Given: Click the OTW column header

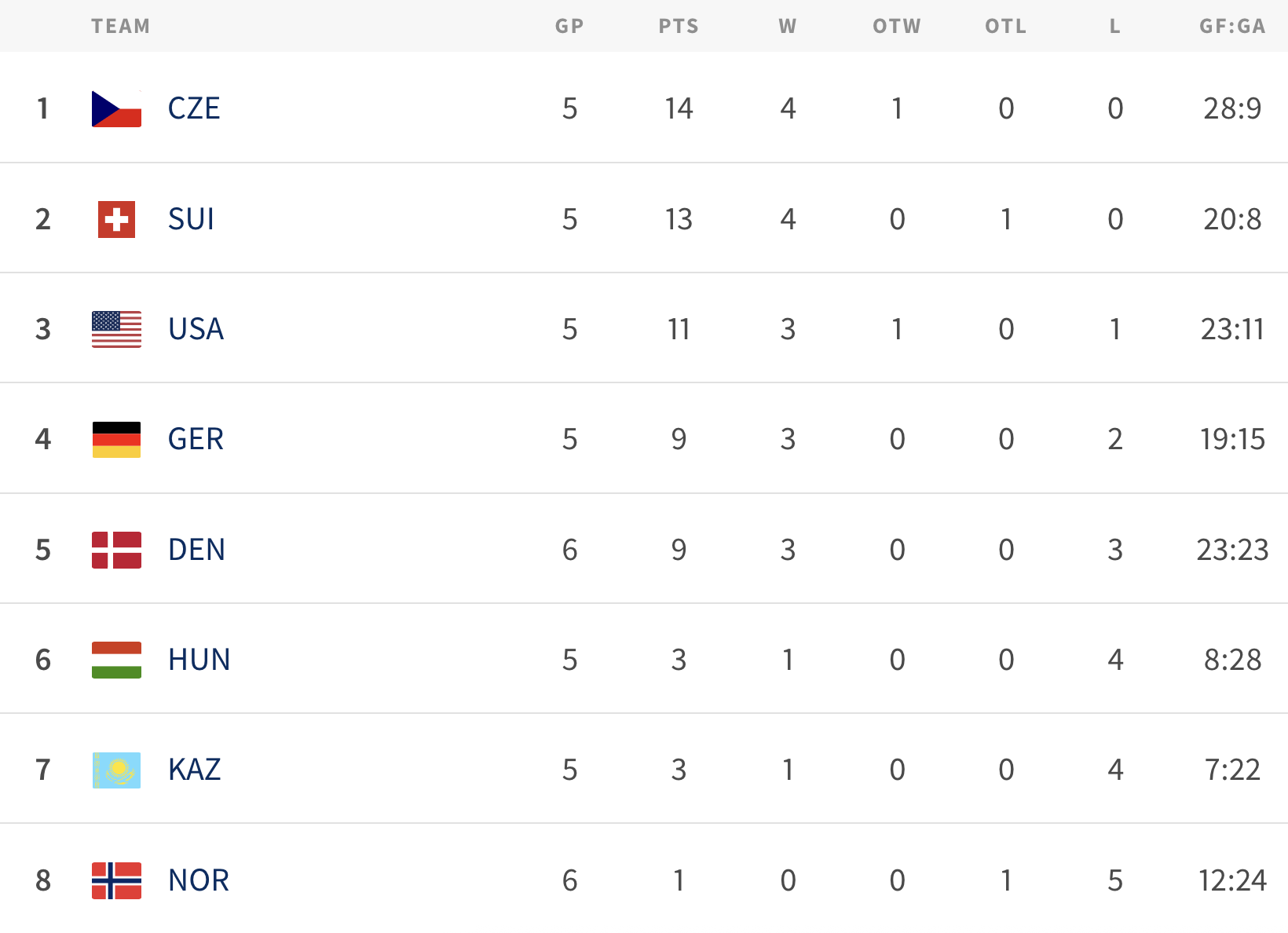Looking at the screenshot, I should [897, 26].
